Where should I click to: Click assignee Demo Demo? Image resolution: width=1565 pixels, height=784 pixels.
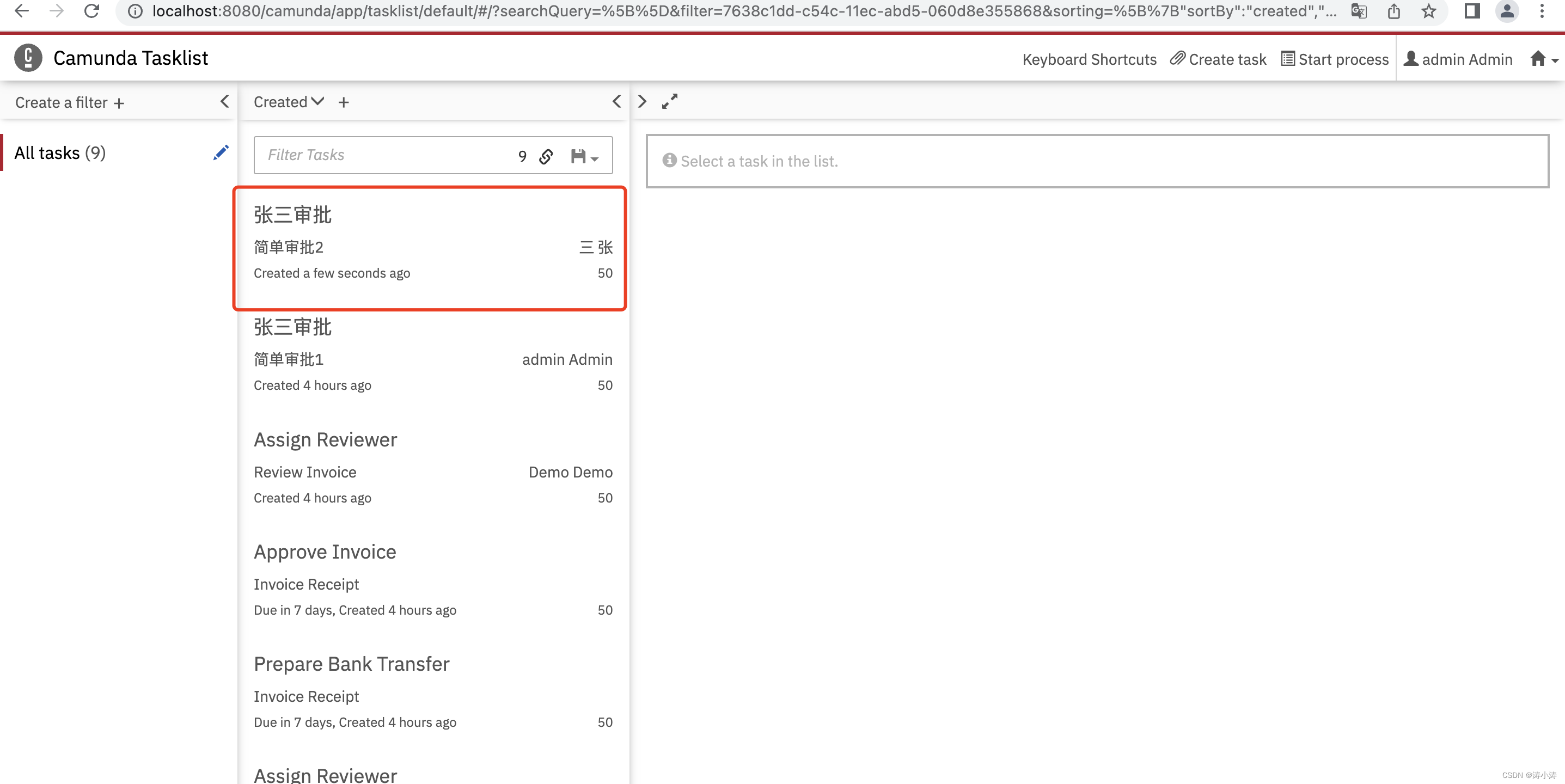coord(571,472)
